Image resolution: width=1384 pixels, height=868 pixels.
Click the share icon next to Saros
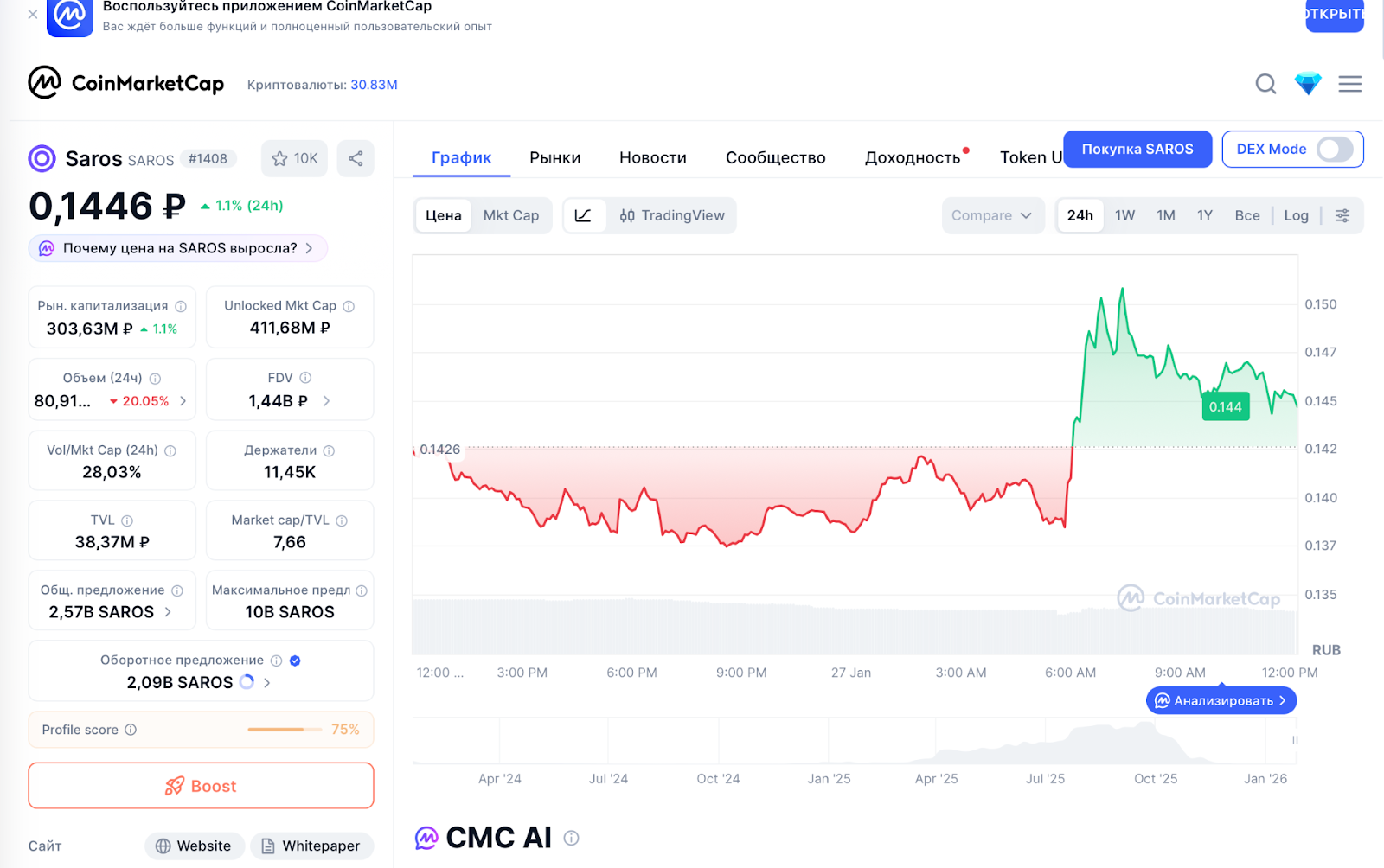pos(356,158)
